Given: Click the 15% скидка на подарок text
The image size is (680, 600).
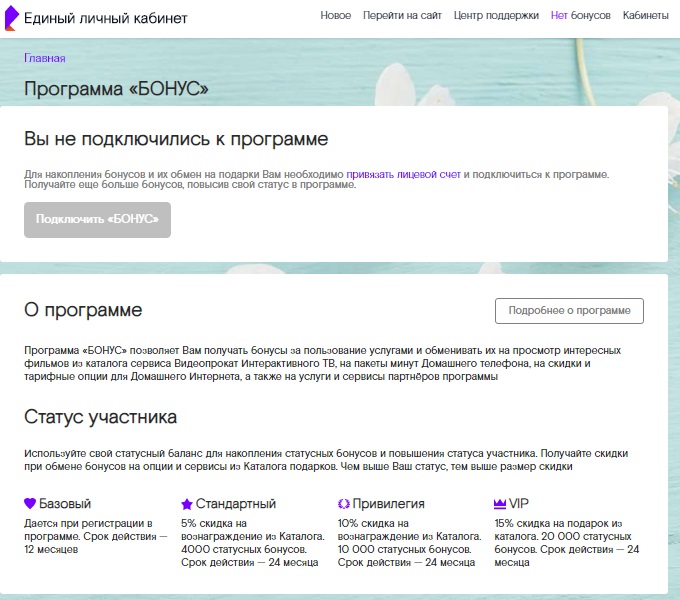Looking at the screenshot, I should tap(567, 543).
